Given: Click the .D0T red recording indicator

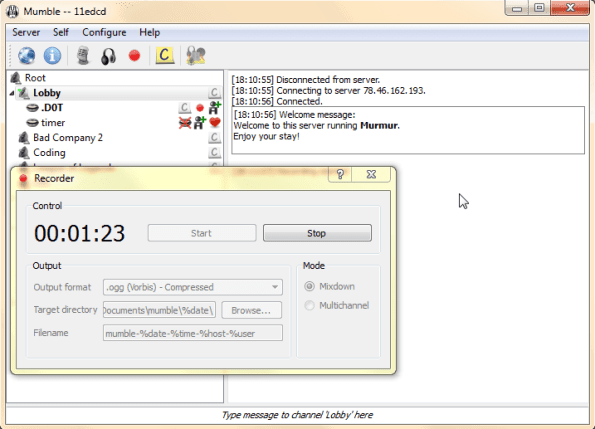Looking at the screenshot, I should 200,108.
